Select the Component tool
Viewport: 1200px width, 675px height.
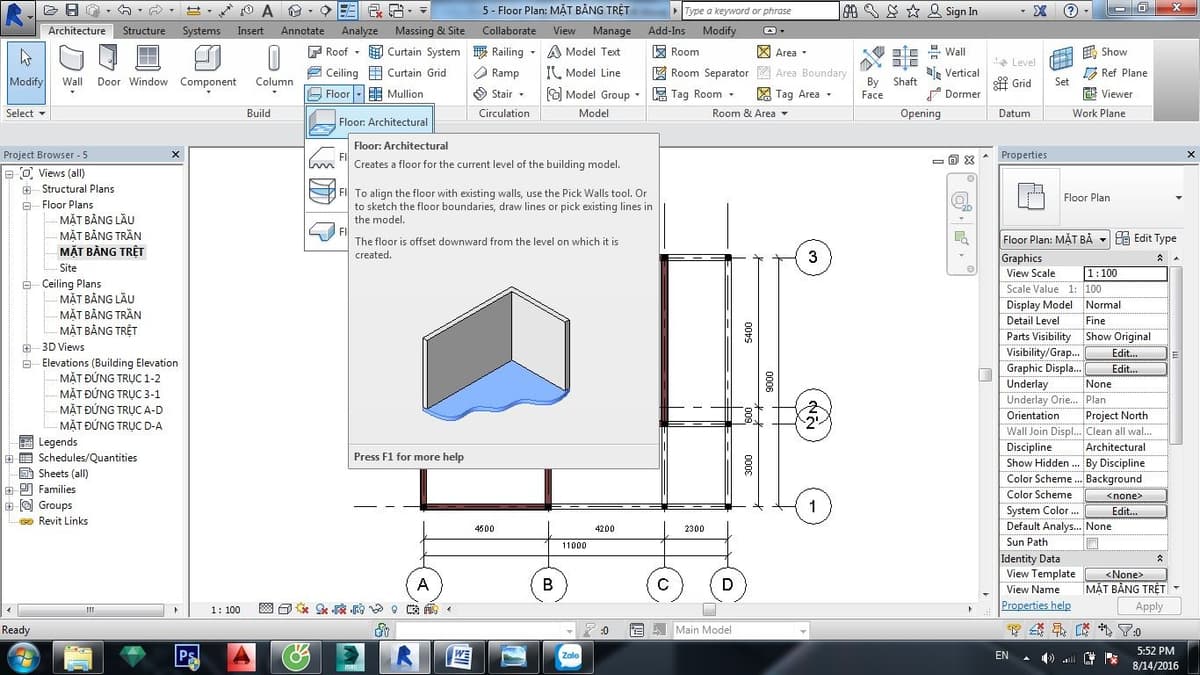[208, 67]
